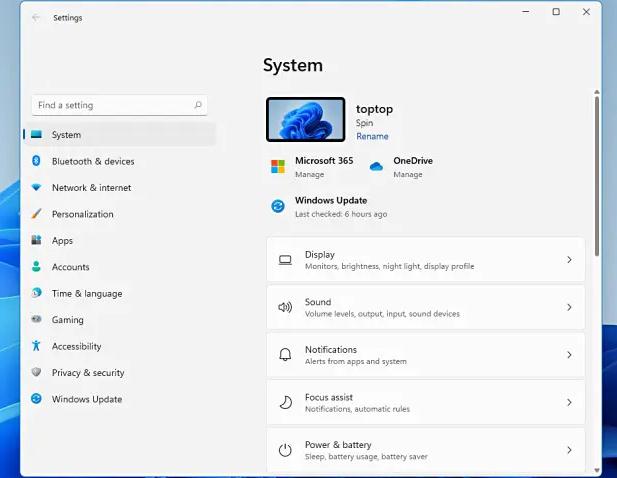This screenshot has width=617, height=478.
Task: Click the Time & language globe icon
Action: coord(36,293)
